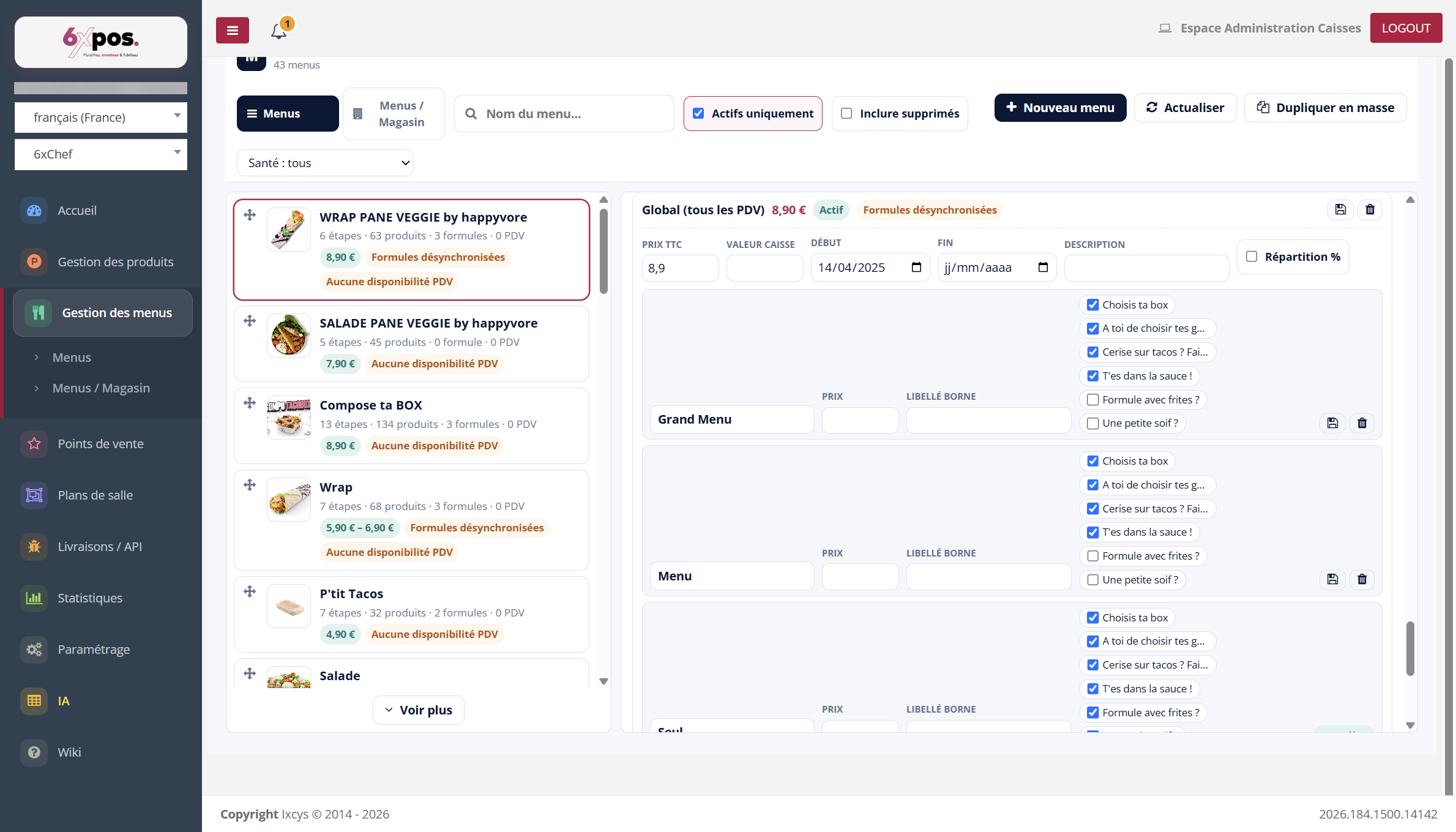Image resolution: width=1456 pixels, height=832 pixels.
Task: Click the red hamburger menu button
Action: click(x=232, y=30)
